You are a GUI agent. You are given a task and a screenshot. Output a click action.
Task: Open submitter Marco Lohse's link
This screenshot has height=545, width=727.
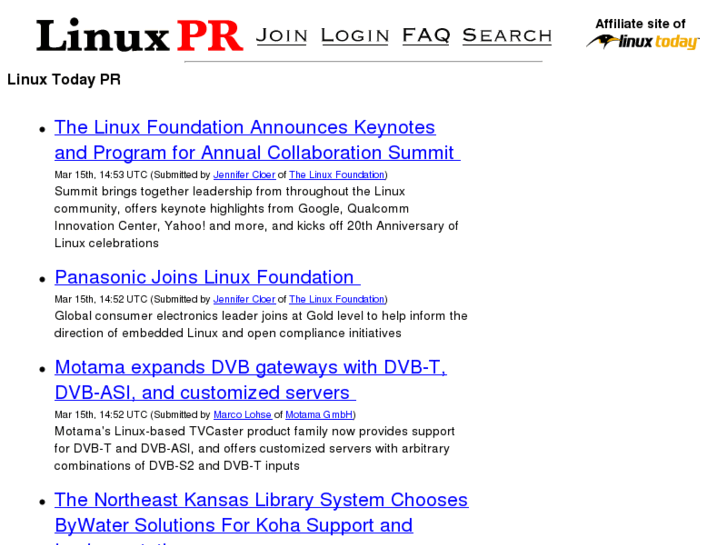[x=242, y=415]
